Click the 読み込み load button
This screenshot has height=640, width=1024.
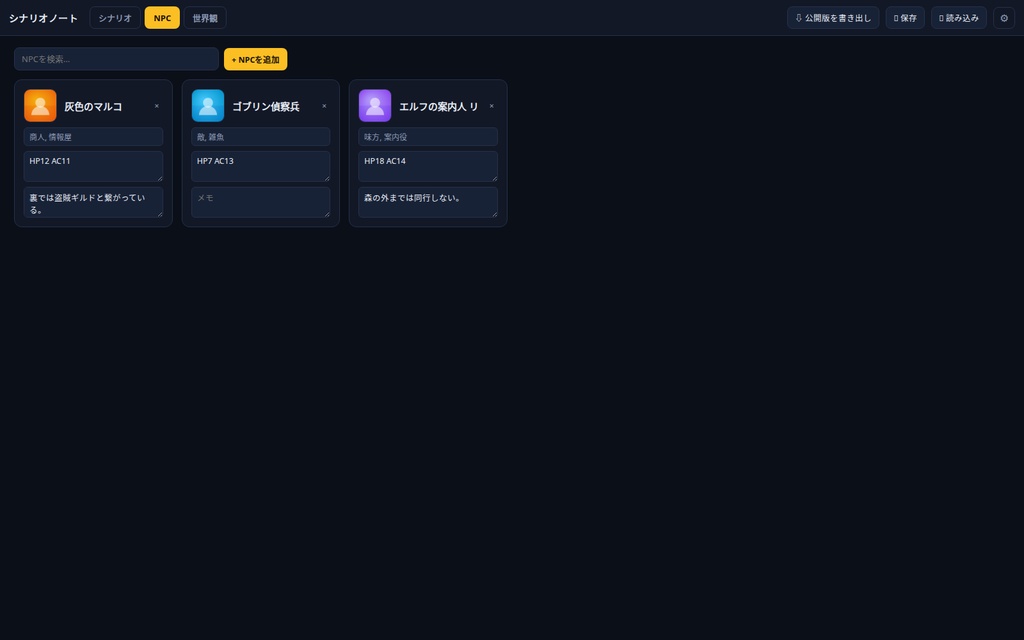coord(959,18)
